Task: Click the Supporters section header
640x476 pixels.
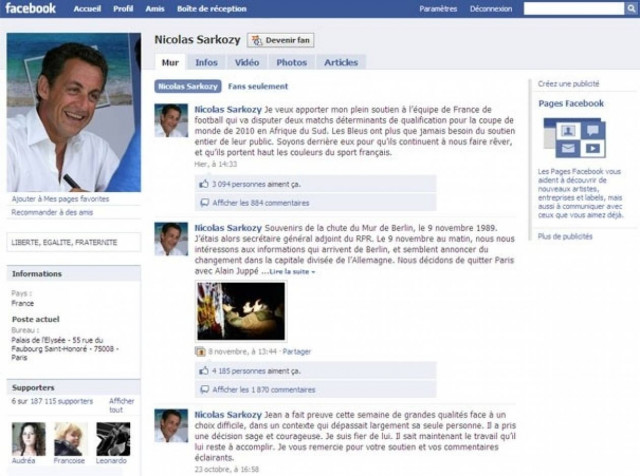Action: [74, 387]
